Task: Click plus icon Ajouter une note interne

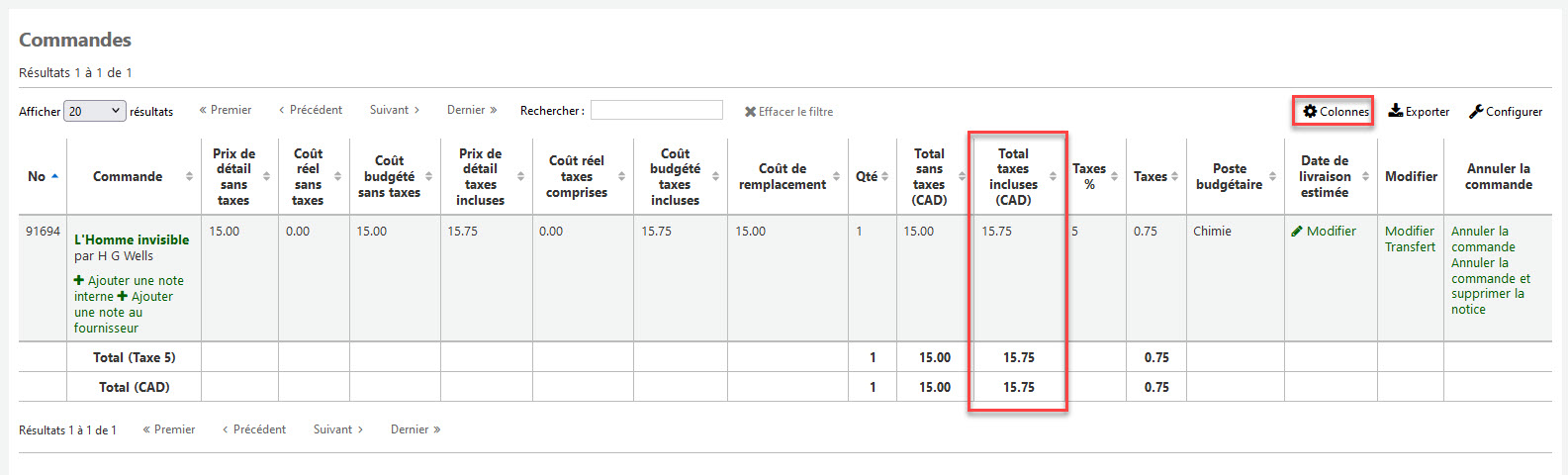Action: pos(79,280)
